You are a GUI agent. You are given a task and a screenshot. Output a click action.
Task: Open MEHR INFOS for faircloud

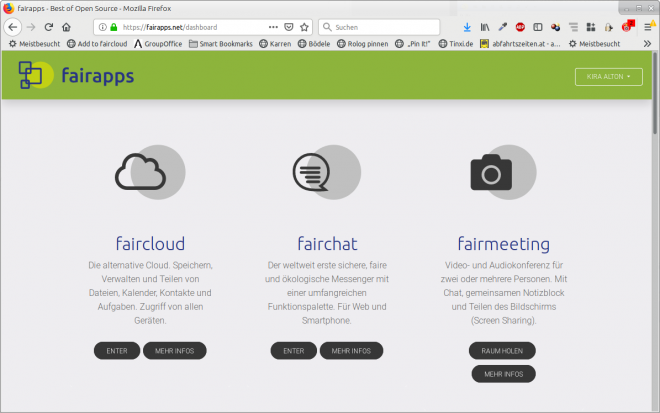pyautogui.click(x=175, y=351)
